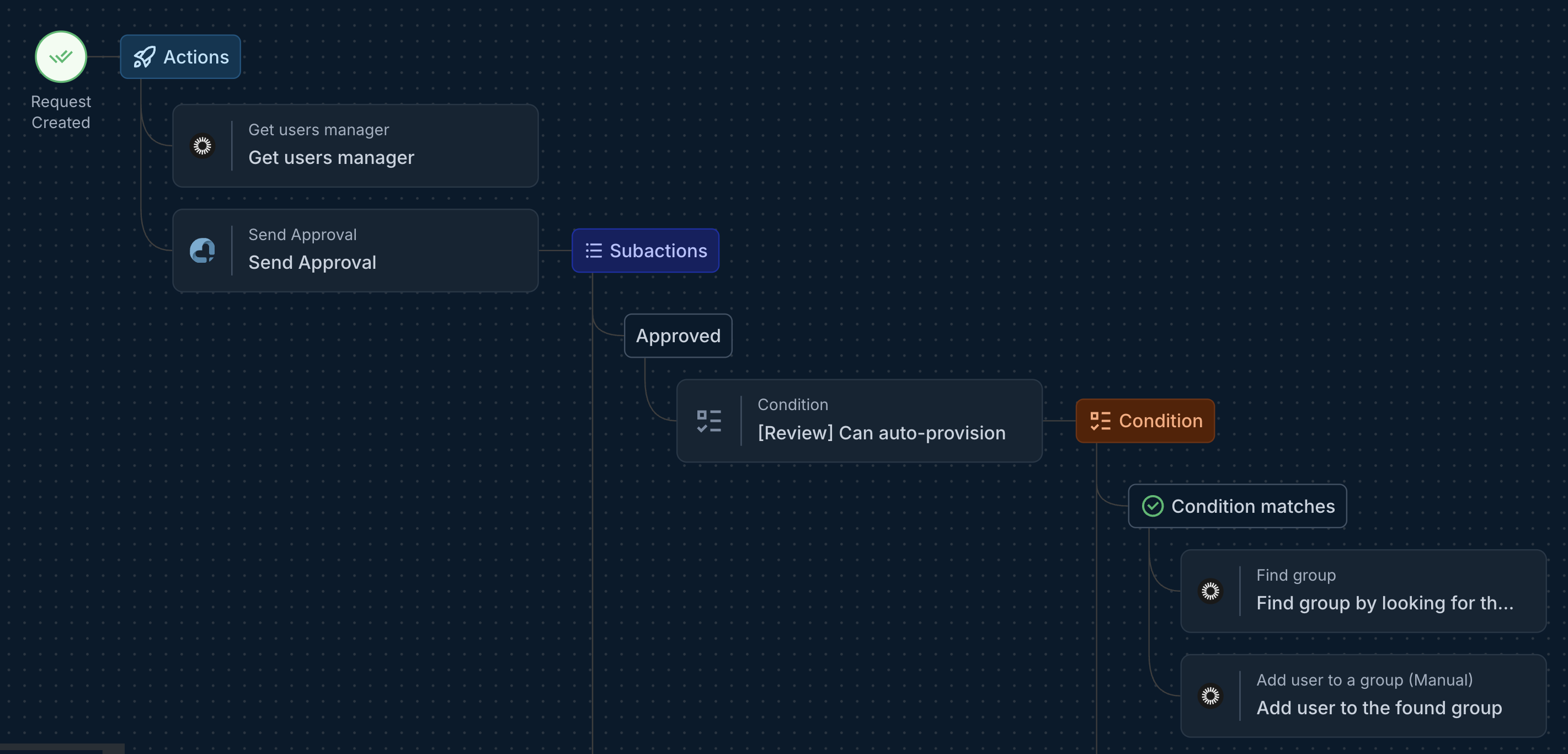
Task: Open the Get users manager action card
Action: pyautogui.click(x=355, y=146)
